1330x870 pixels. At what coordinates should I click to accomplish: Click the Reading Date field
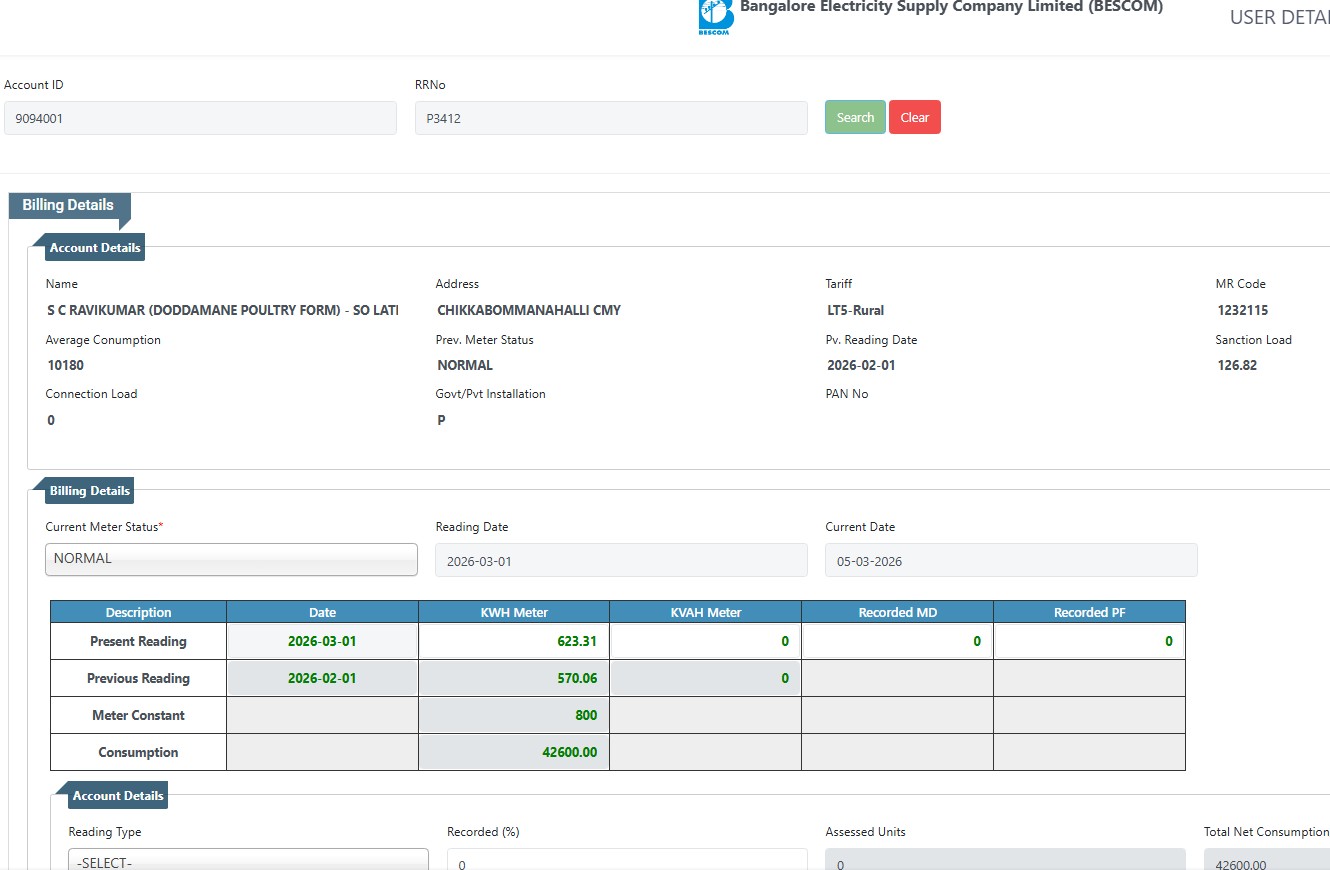(620, 561)
